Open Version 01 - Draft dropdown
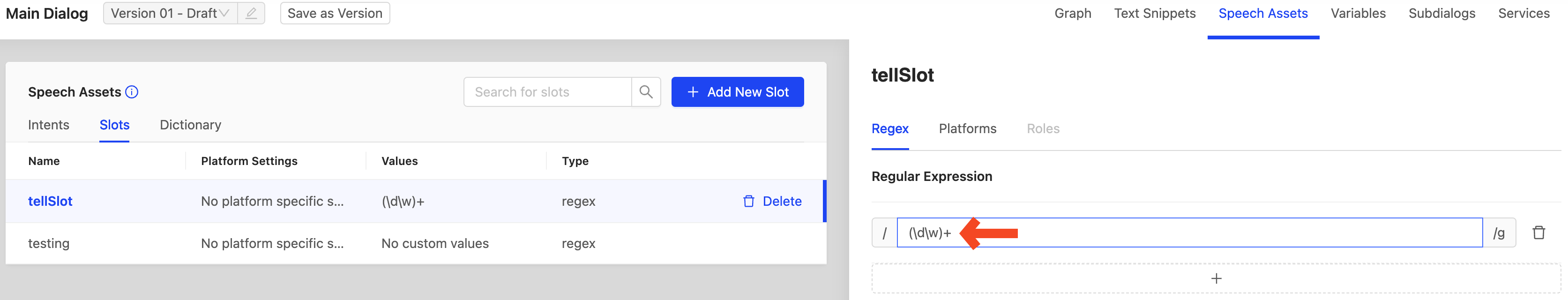 tap(171, 14)
